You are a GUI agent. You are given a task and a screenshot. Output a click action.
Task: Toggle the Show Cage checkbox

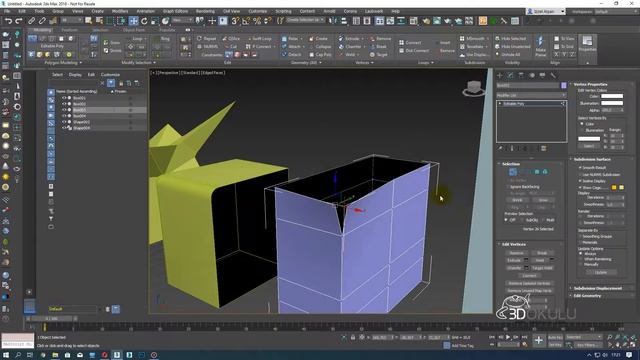pos(580,187)
